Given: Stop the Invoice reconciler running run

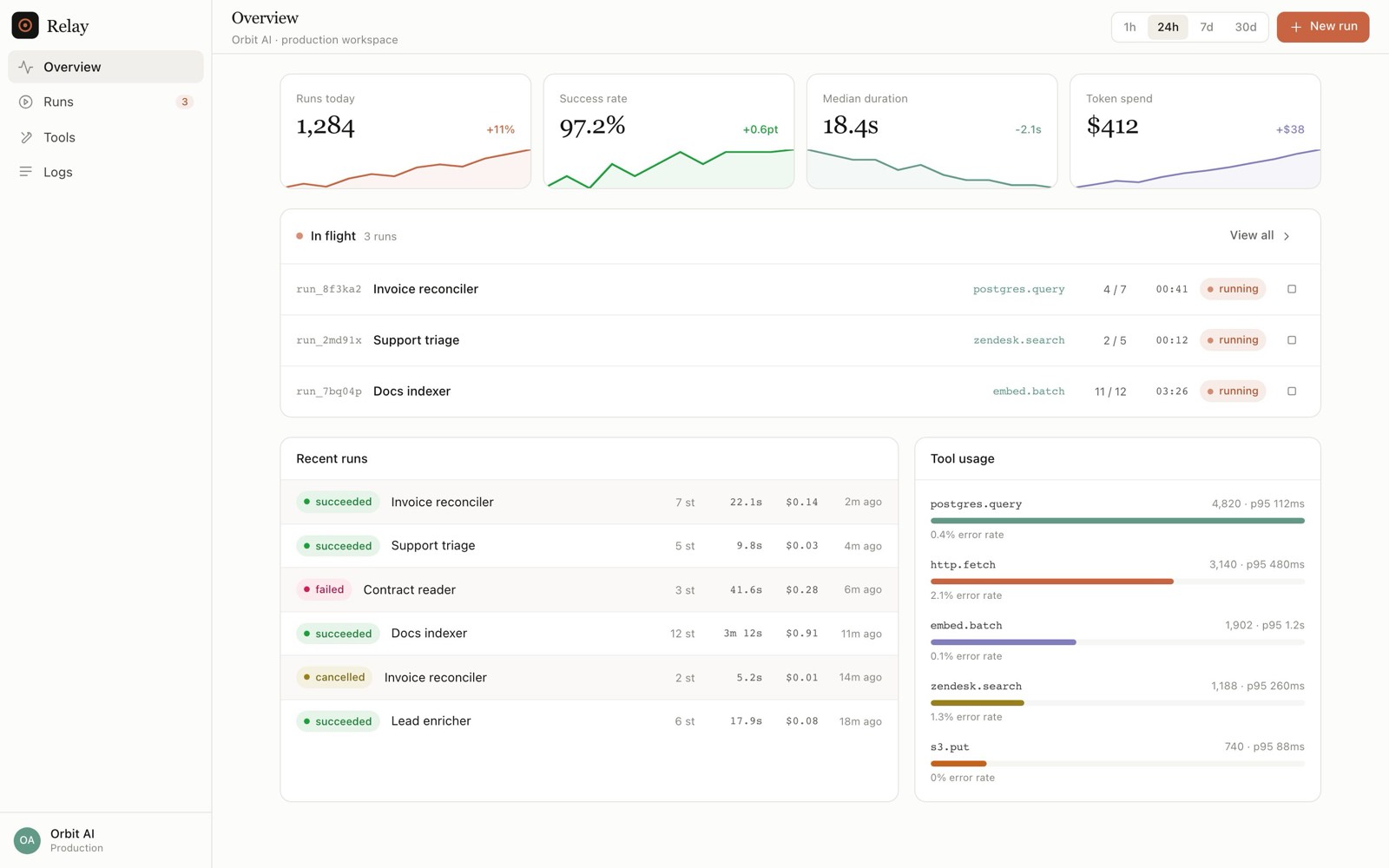Looking at the screenshot, I should [x=1292, y=289].
